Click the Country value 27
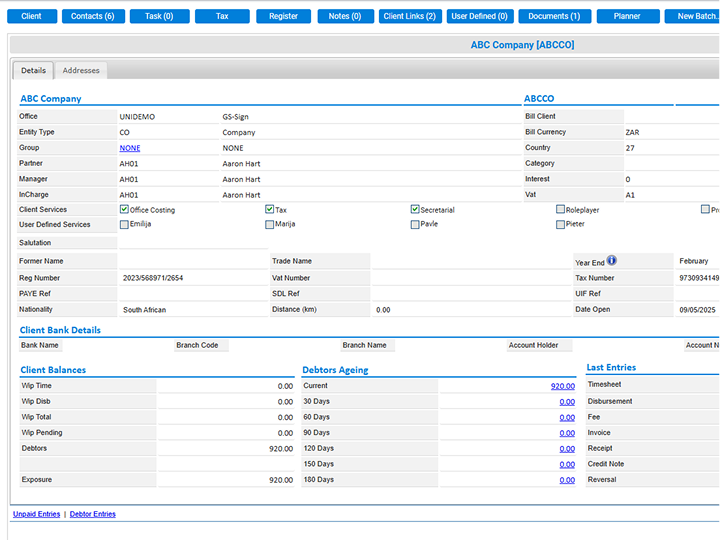720x540 pixels. coord(630,148)
